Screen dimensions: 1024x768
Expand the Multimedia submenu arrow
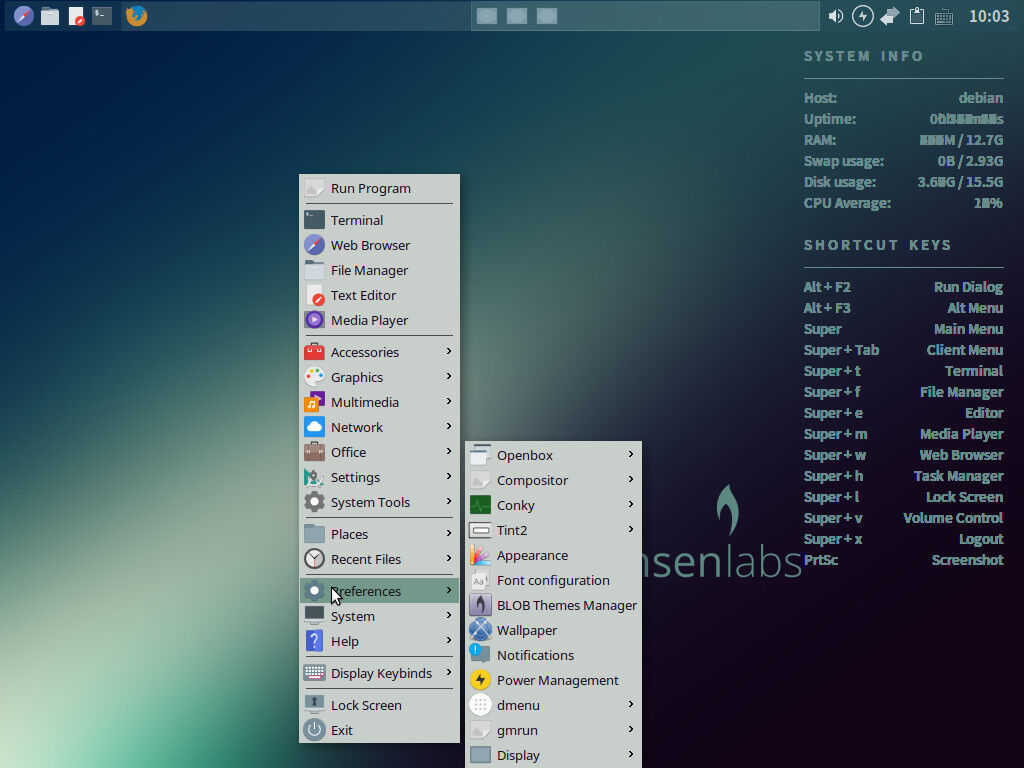(449, 401)
